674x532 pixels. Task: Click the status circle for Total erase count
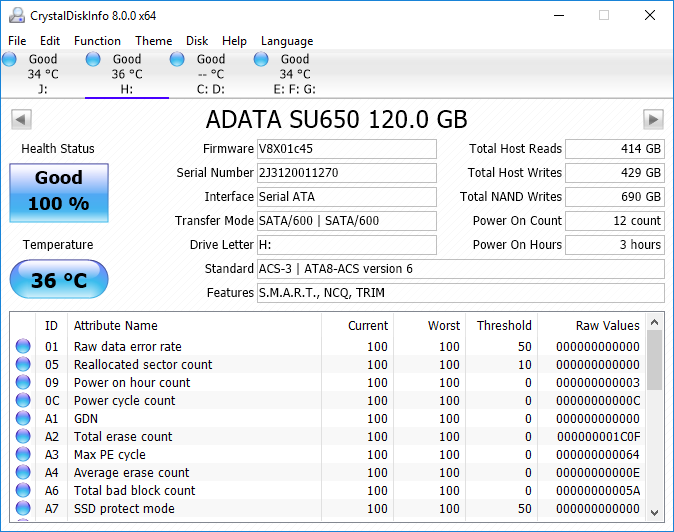click(x=23, y=436)
